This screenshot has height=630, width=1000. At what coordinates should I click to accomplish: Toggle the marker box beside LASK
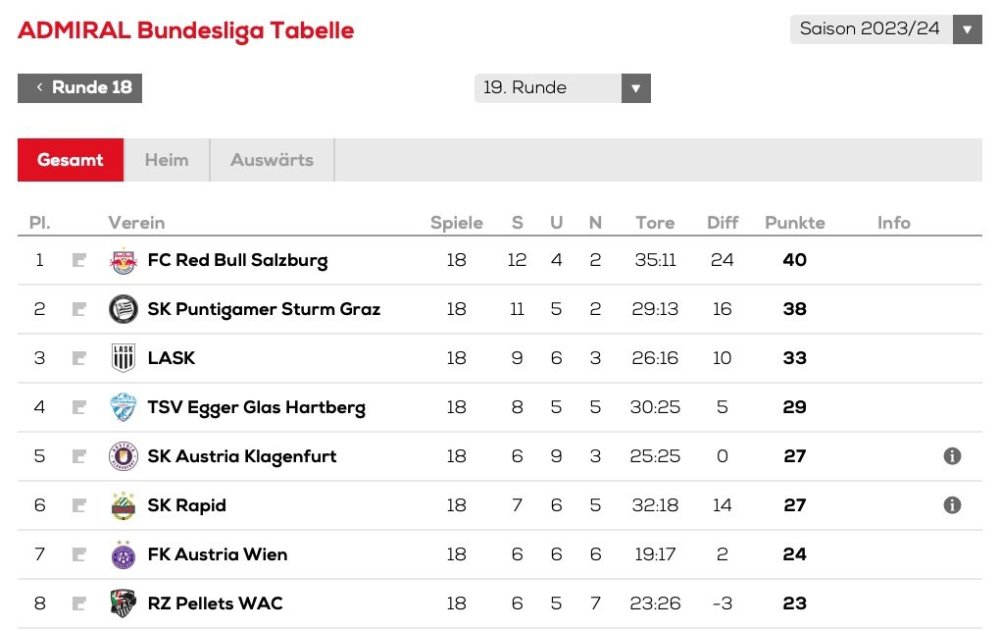(x=79, y=359)
